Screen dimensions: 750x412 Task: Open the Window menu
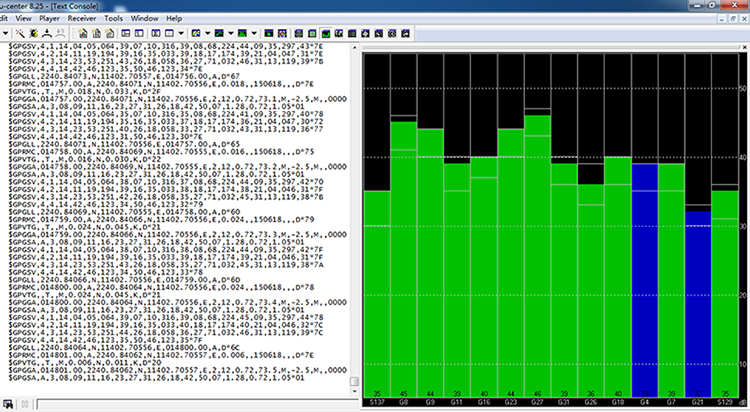144,18
